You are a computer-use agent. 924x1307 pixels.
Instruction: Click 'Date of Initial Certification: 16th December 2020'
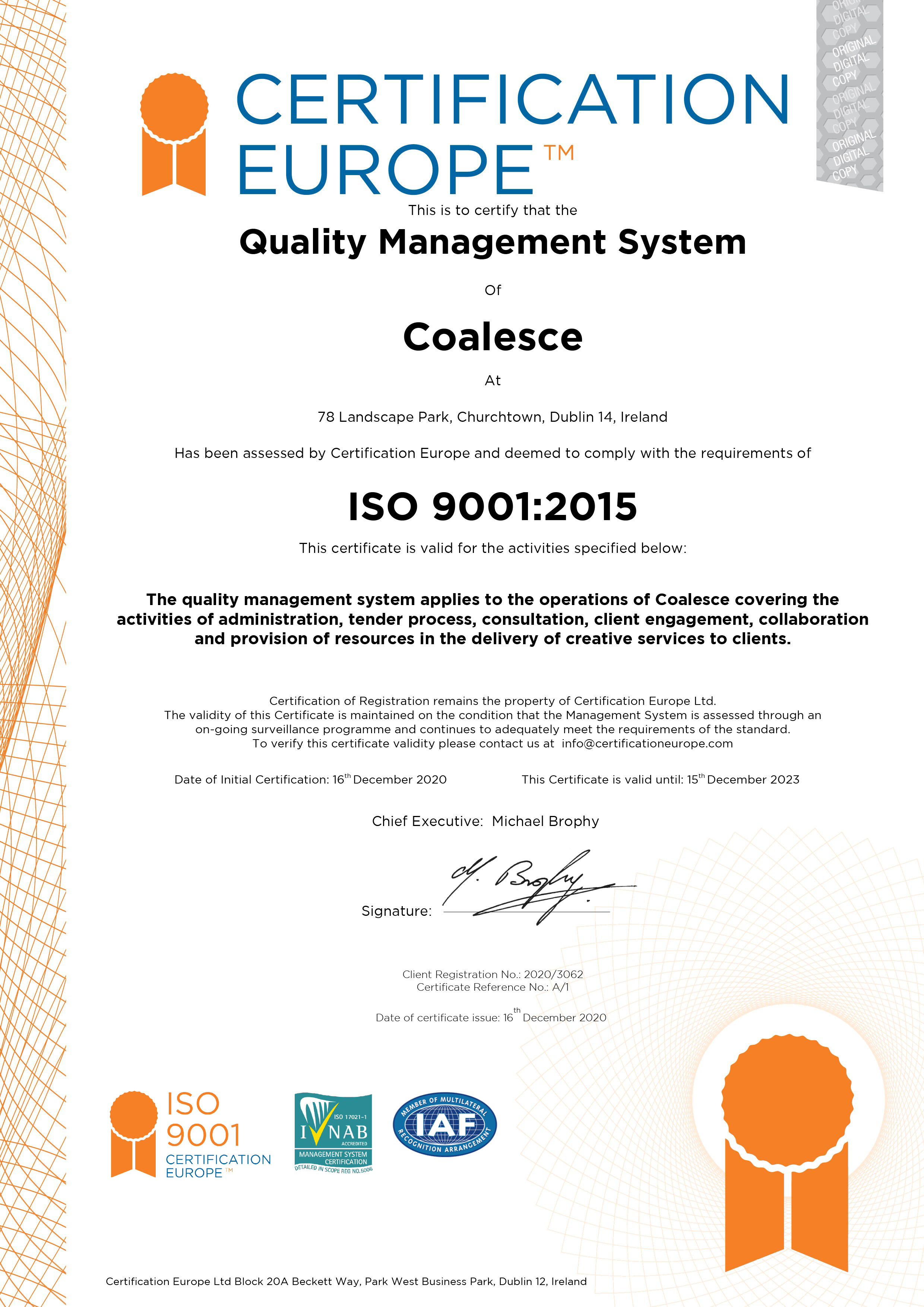[x=310, y=779]
